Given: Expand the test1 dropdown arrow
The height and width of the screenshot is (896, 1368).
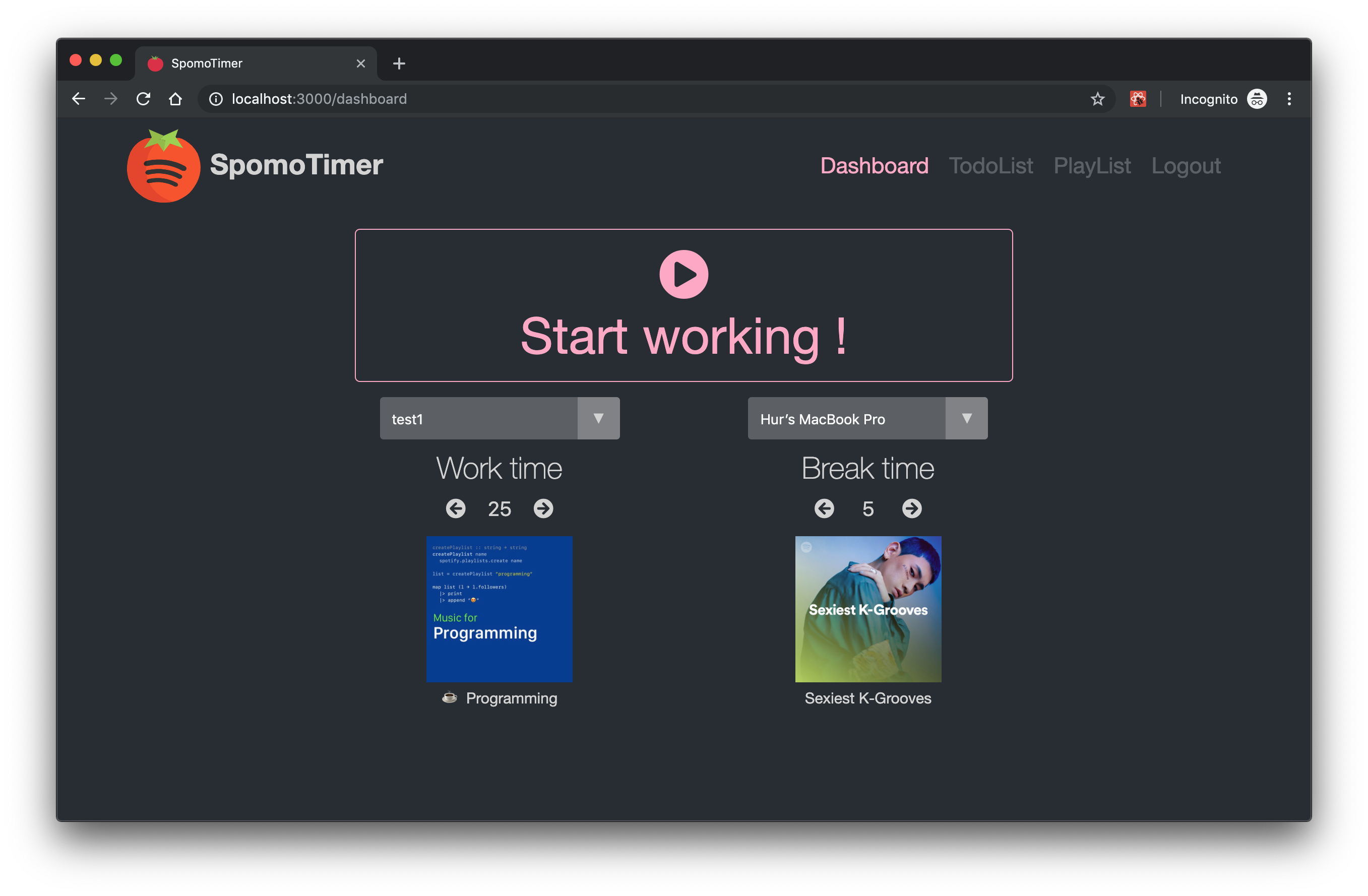Looking at the screenshot, I should 598,418.
